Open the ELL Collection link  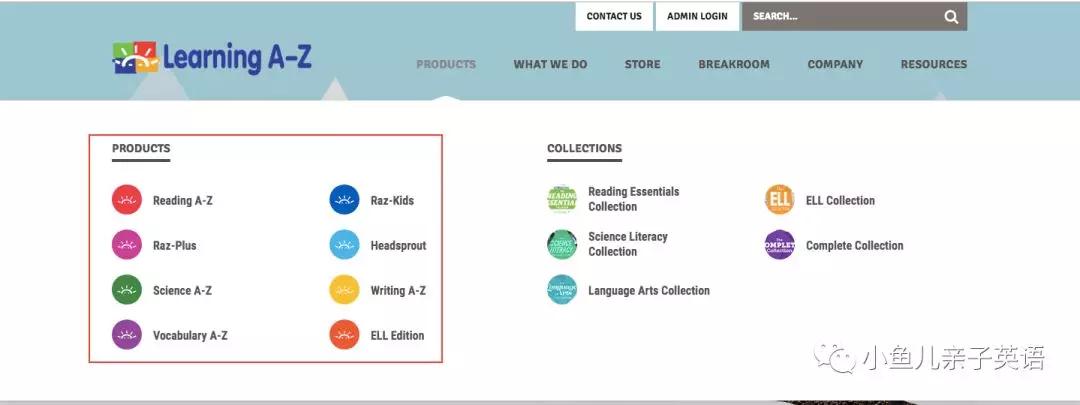840,200
